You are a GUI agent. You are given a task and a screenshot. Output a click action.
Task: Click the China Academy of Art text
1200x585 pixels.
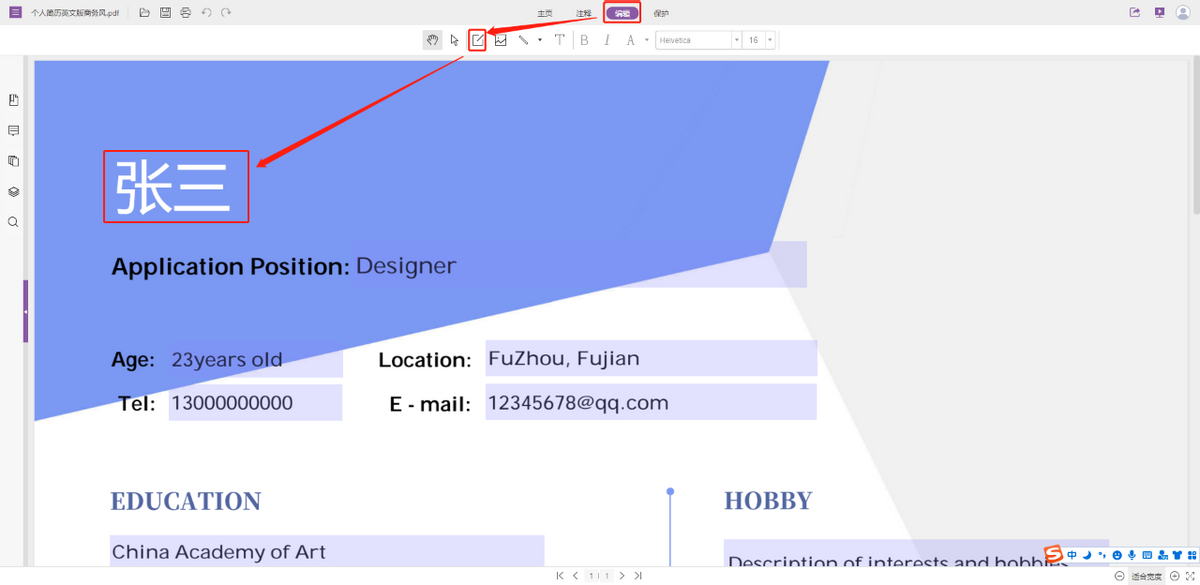click(x=219, y=552)
